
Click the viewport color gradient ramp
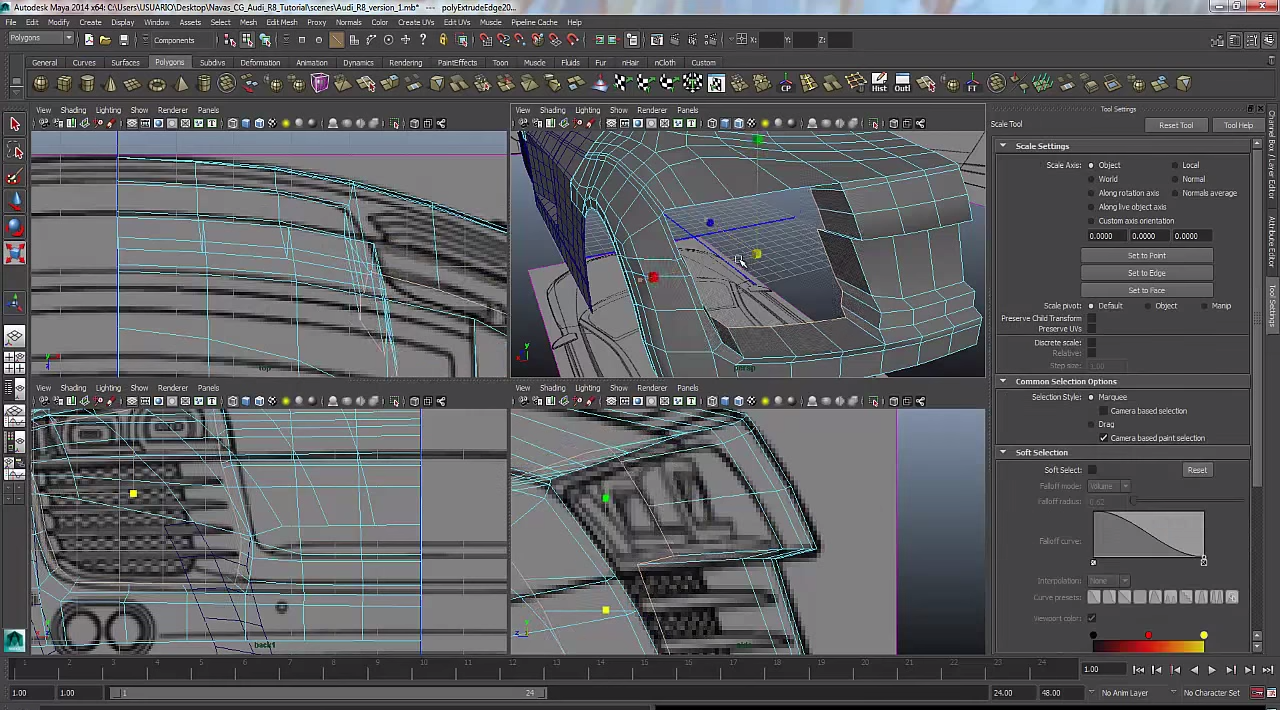pos(1148,646)
